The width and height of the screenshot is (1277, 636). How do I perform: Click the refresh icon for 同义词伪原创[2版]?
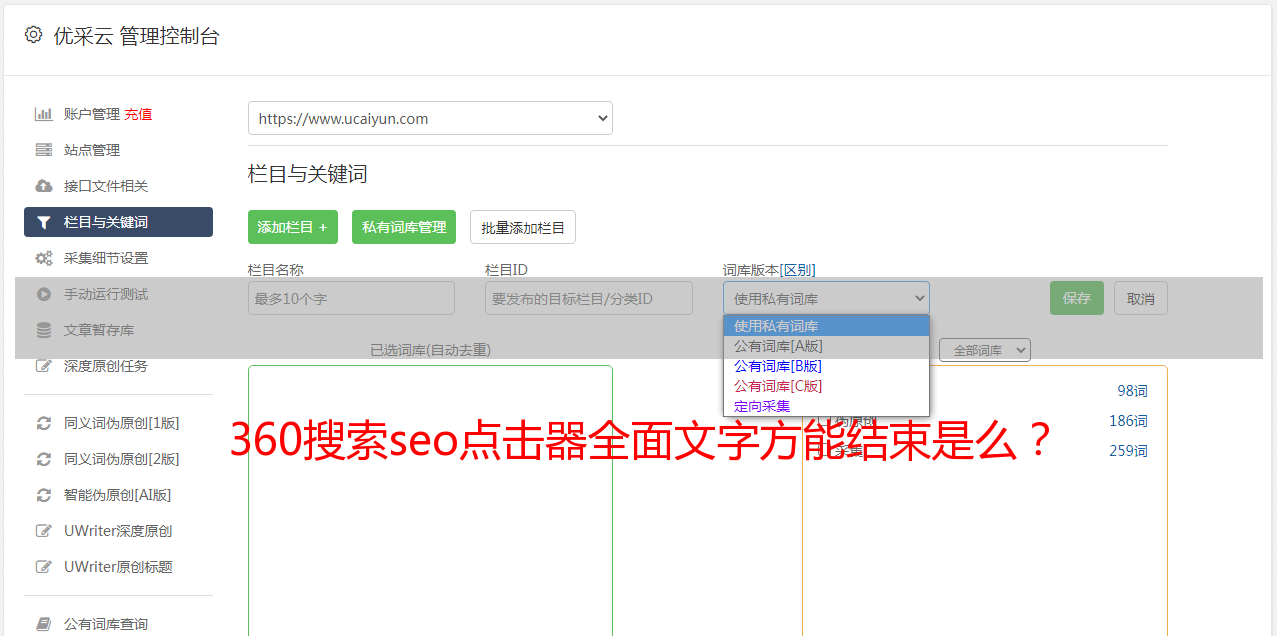(x=44, y=459)
